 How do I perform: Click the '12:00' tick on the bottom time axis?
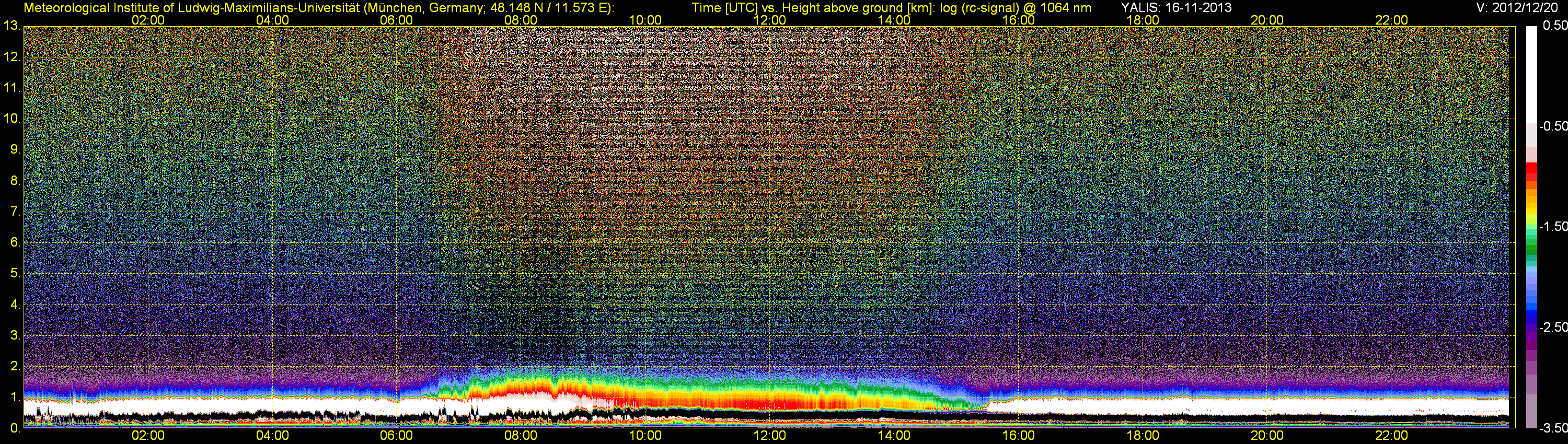tap(769, 436)
